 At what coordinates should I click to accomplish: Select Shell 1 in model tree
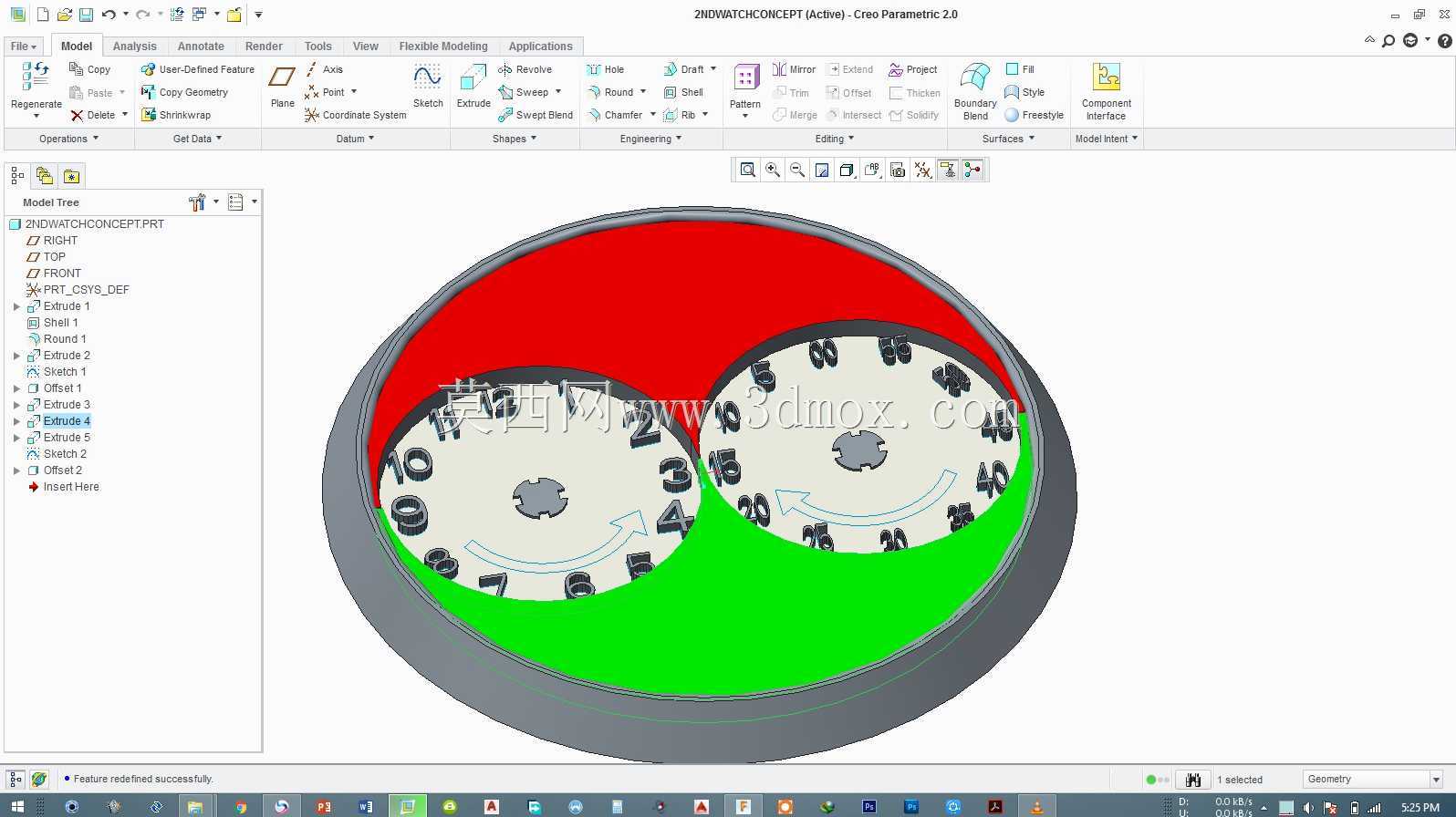(60, 323)
